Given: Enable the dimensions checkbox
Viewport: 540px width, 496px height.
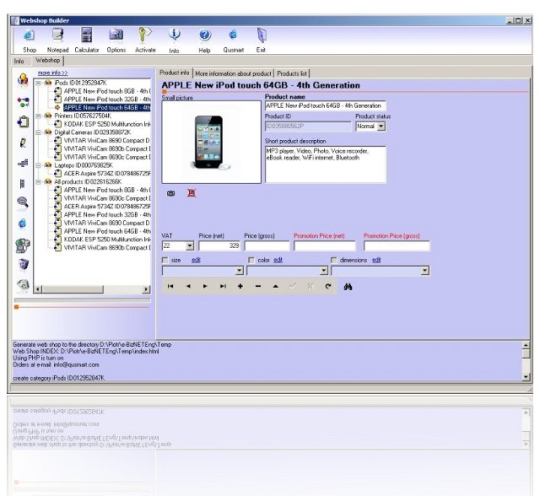Looking at the screenshot, I should (334, 260).
